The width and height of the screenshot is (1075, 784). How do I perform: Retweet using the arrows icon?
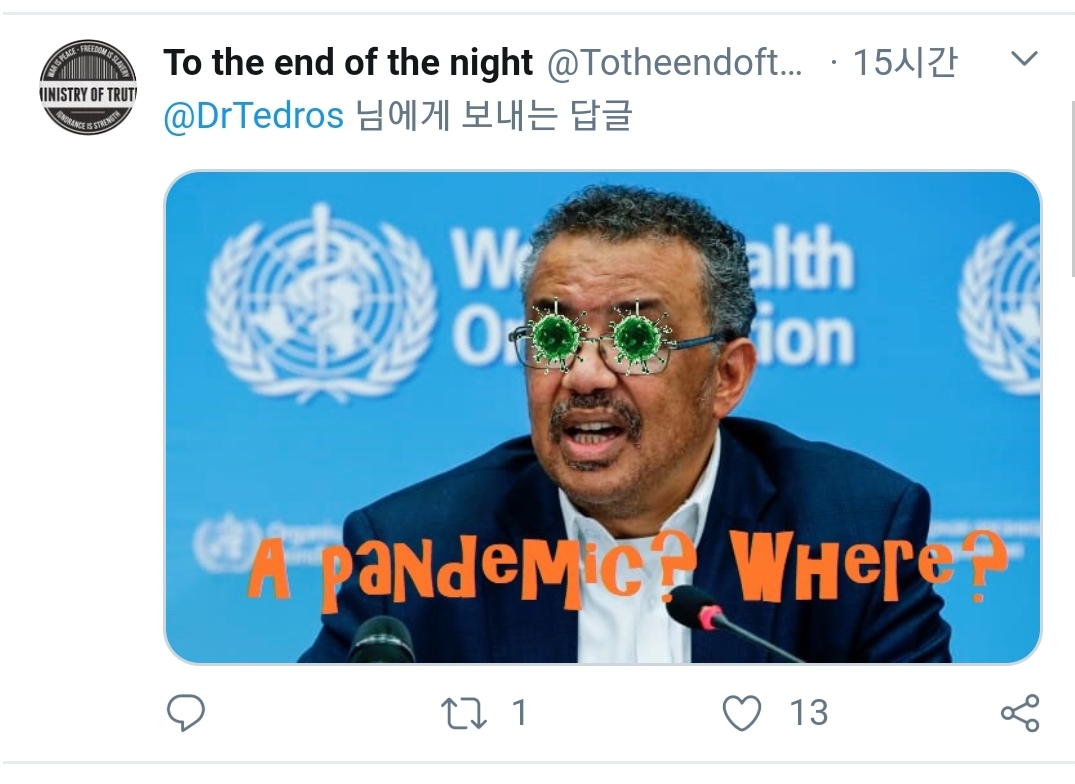(x=464, y=713)
